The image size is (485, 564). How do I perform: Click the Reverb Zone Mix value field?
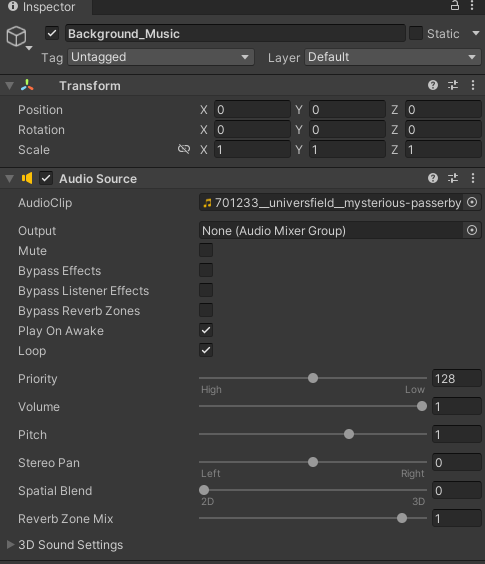pyautogui.click(x=457, y=518)
